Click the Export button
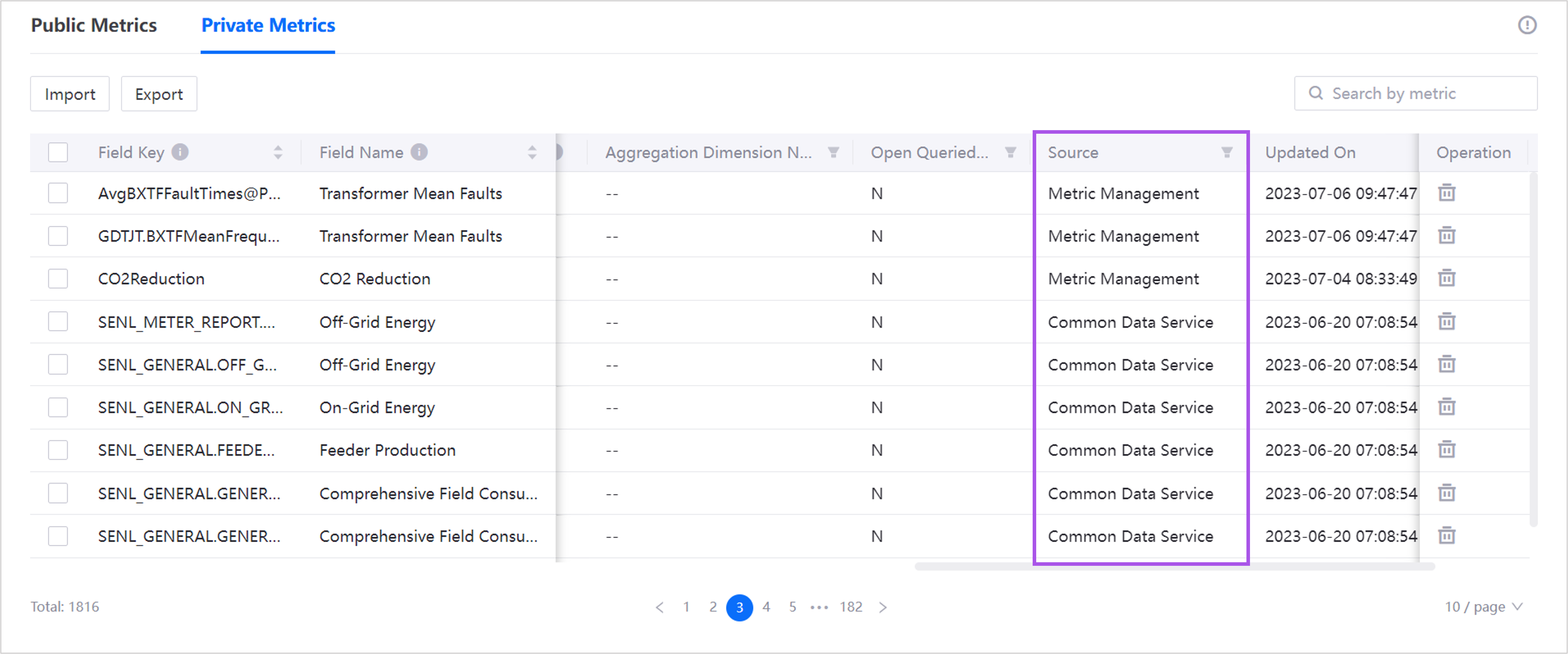The width and height of the screenshot is (1568, 654). point(159,94)
